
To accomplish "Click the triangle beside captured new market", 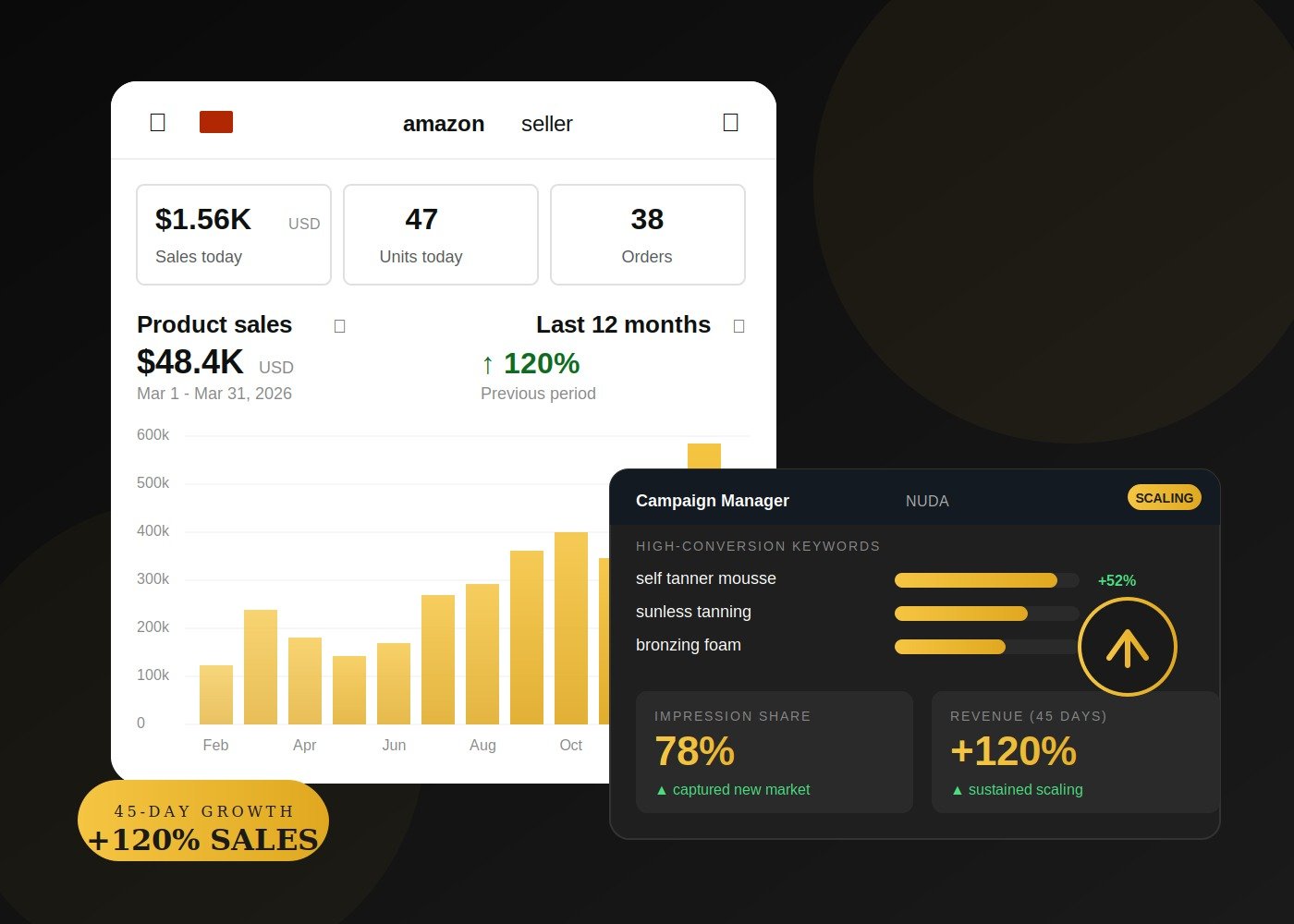I will pyautogui.click(x=661, y=790).
